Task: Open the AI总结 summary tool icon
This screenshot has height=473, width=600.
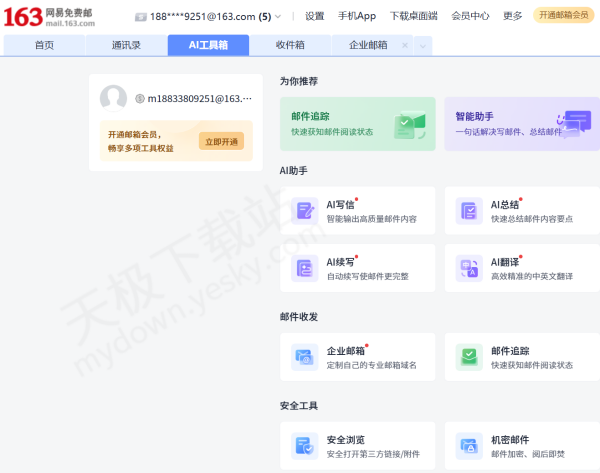Action: point(468,211)
